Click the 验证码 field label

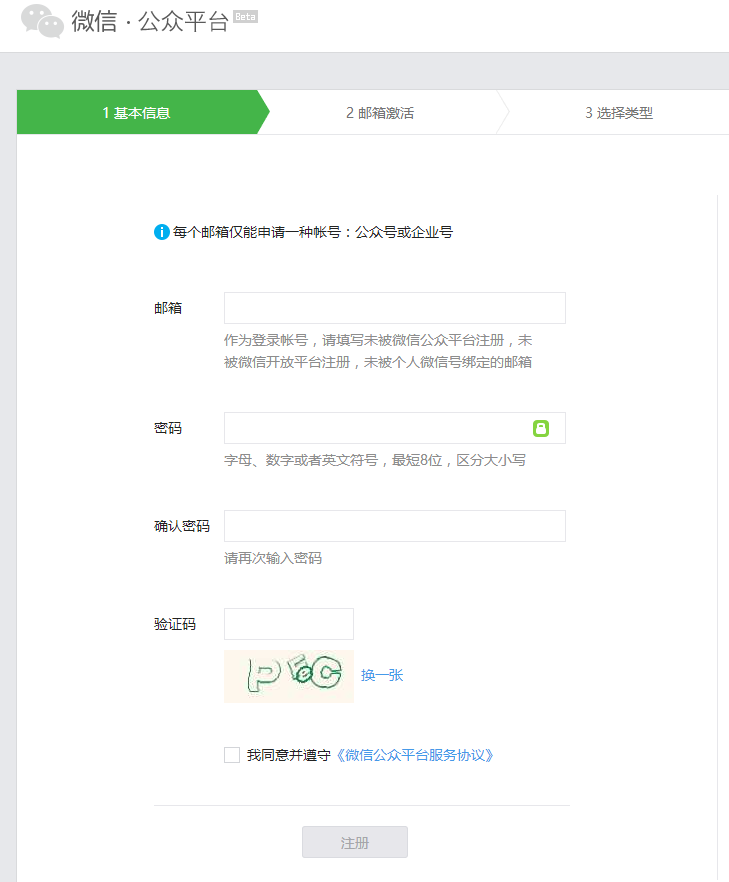pos(175,624)
